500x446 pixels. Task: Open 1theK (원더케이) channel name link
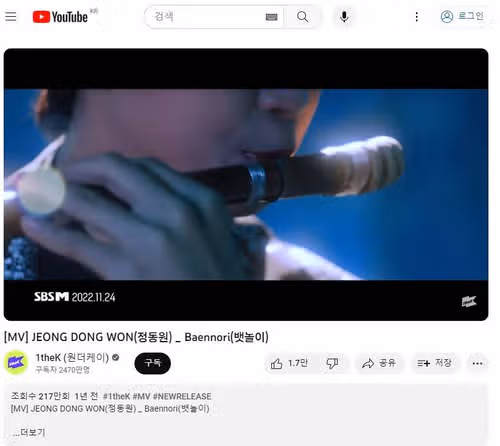pyautogui.click(x=72, y=358)
